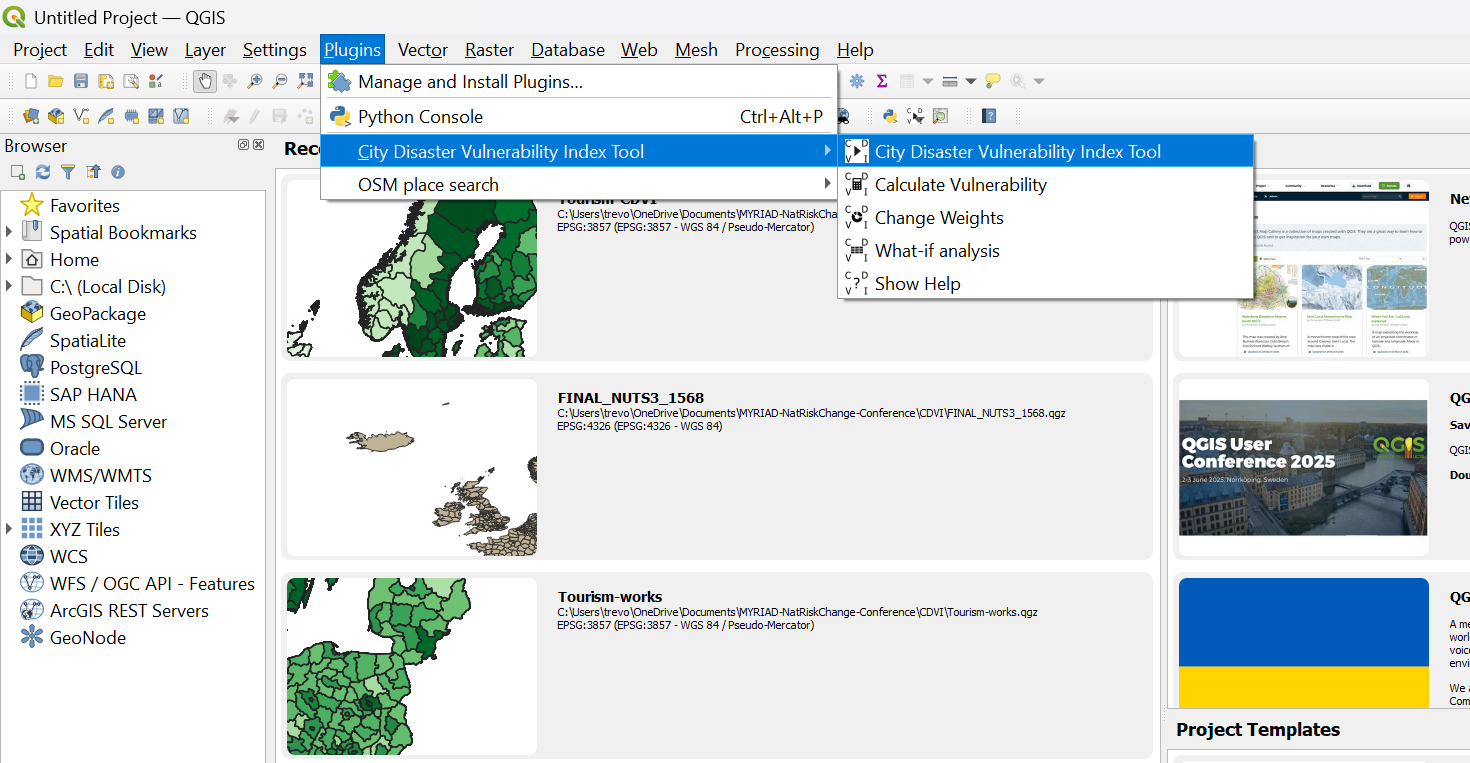Select Calculate Vulnerability in the submenu
This screenshot has height=763, width=1470.
pyautogui.click(x=1046, y=184)
